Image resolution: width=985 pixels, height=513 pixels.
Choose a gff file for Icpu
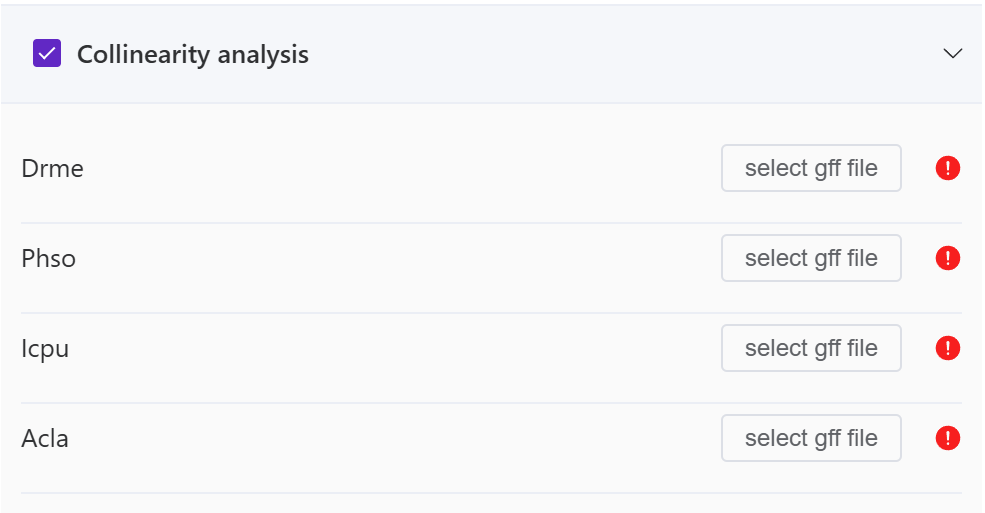click(811, 348)
